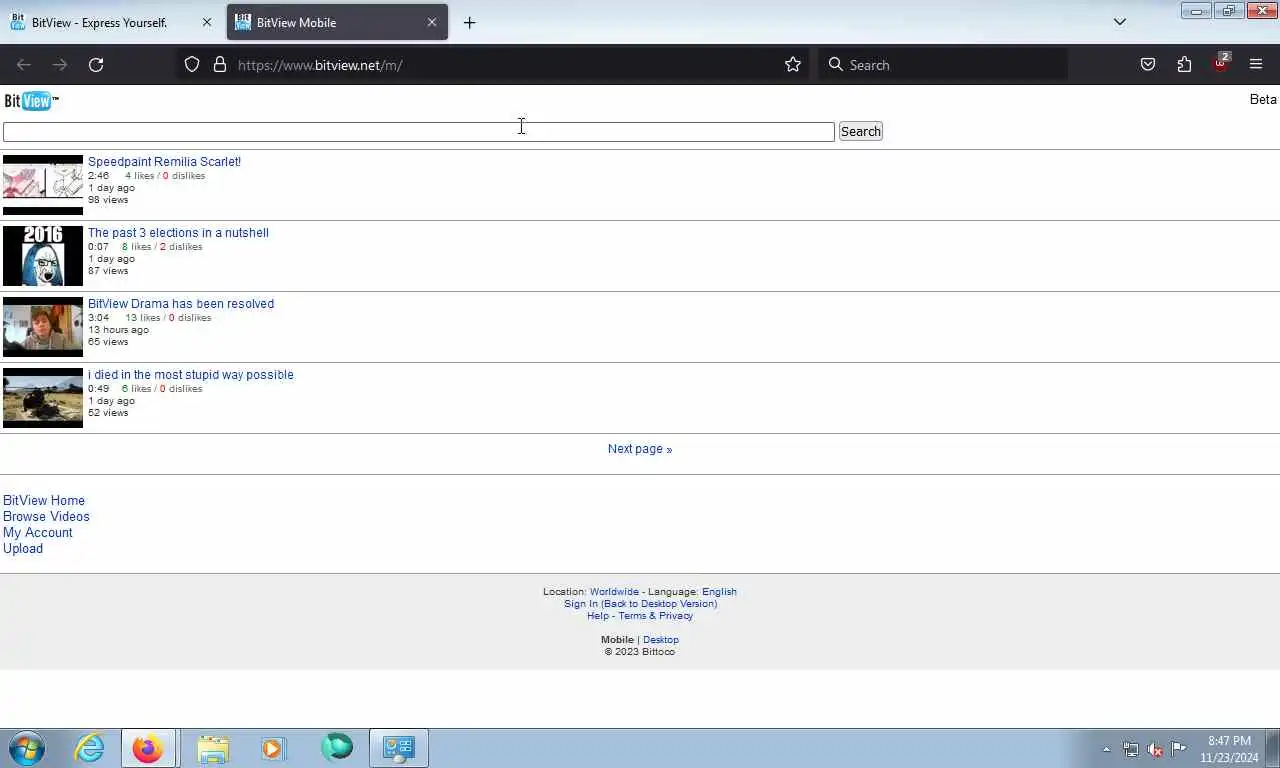Open the Browse Videos link

click(x=46, y=517)
